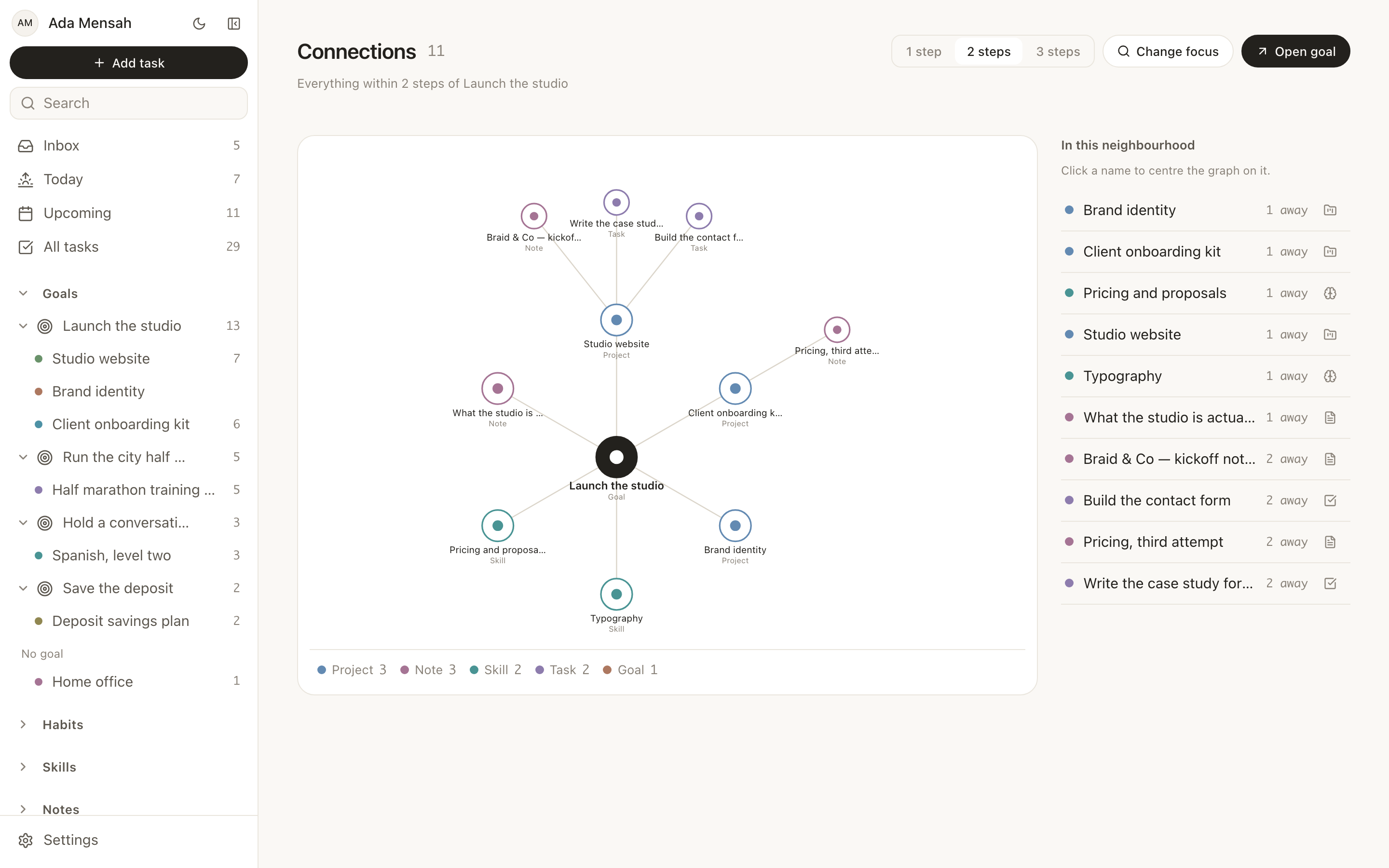Click the Note legend colour dot
1389x868 pixels.
(x=405, y=670)
